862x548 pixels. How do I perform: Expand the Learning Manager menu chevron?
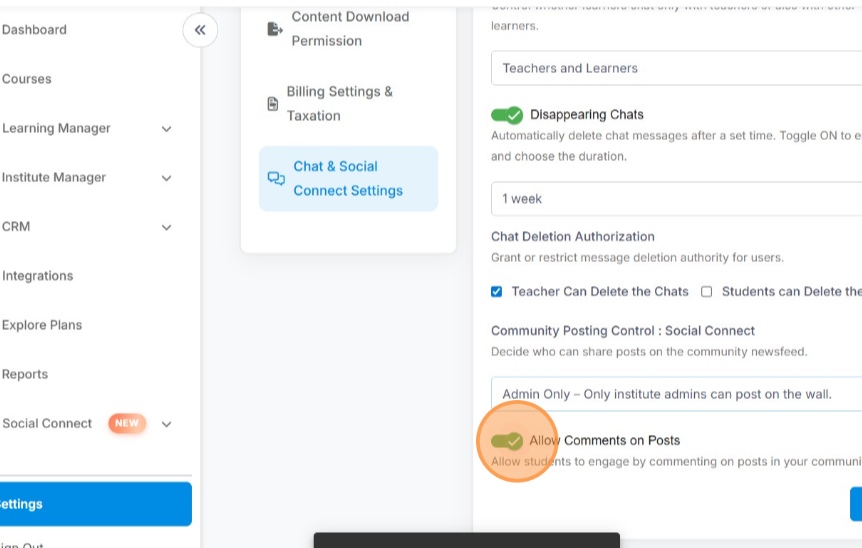(x=166, y=129)
